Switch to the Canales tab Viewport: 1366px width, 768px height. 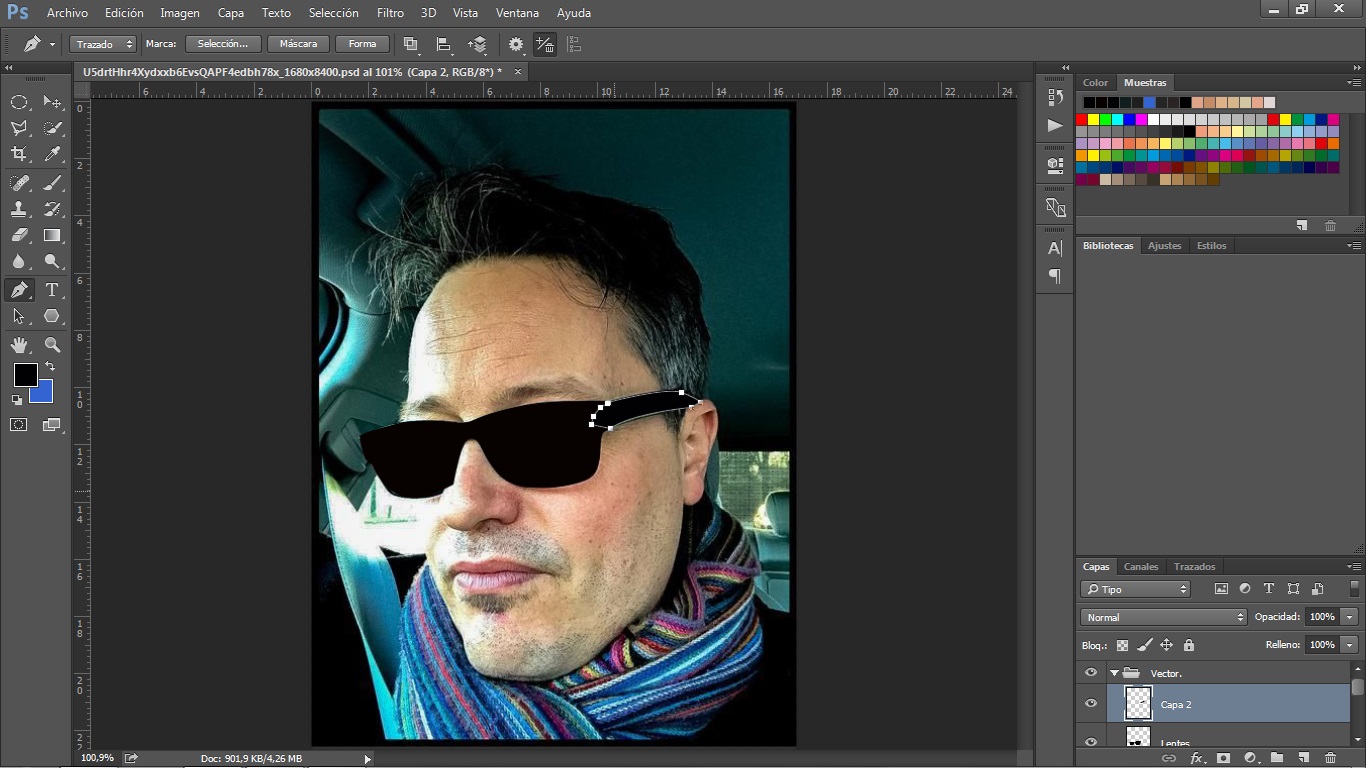pos(1141,566)
